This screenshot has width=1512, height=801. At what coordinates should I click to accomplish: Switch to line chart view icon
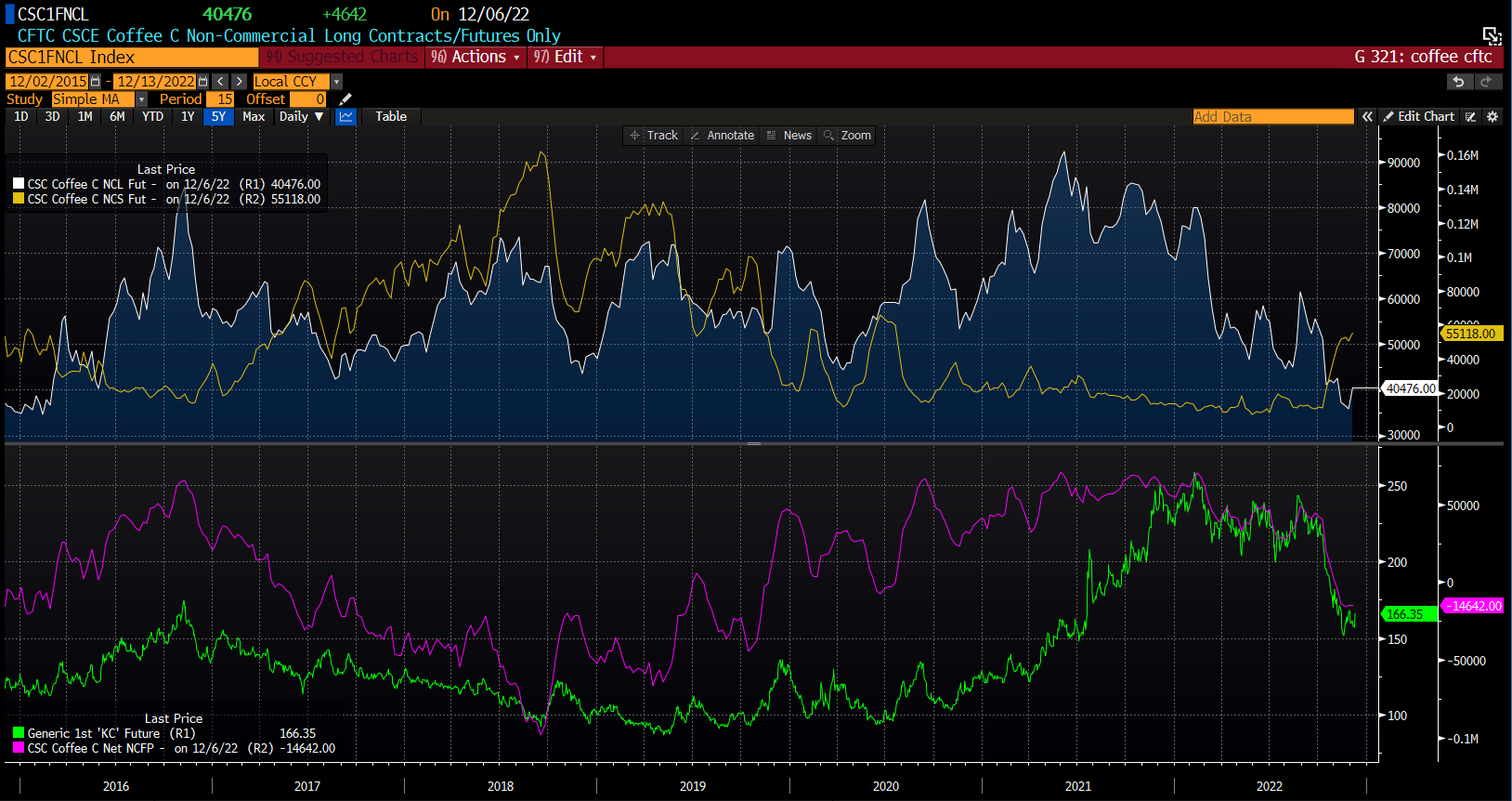345,117
